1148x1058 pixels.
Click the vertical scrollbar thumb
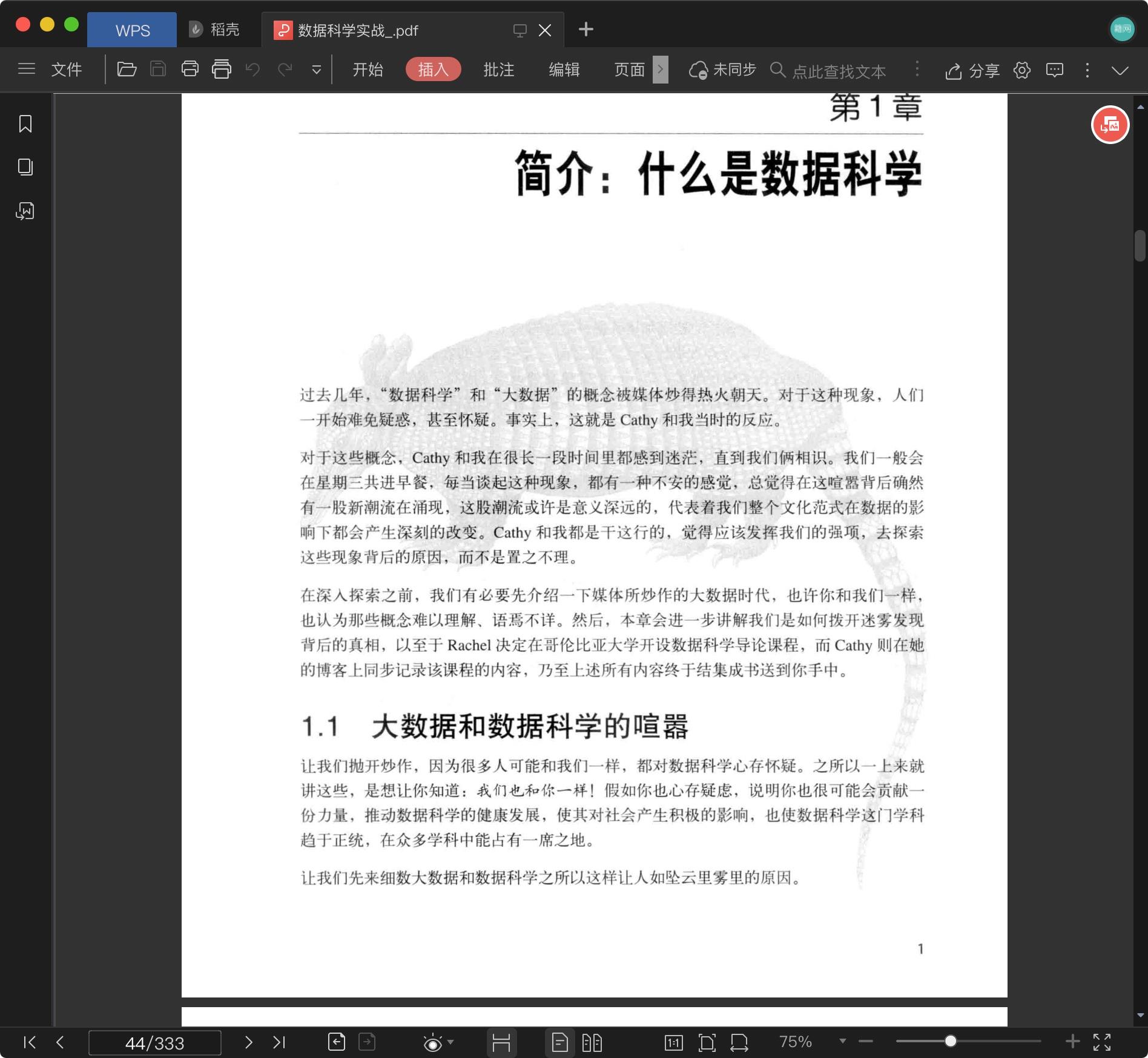[1140, 245]
